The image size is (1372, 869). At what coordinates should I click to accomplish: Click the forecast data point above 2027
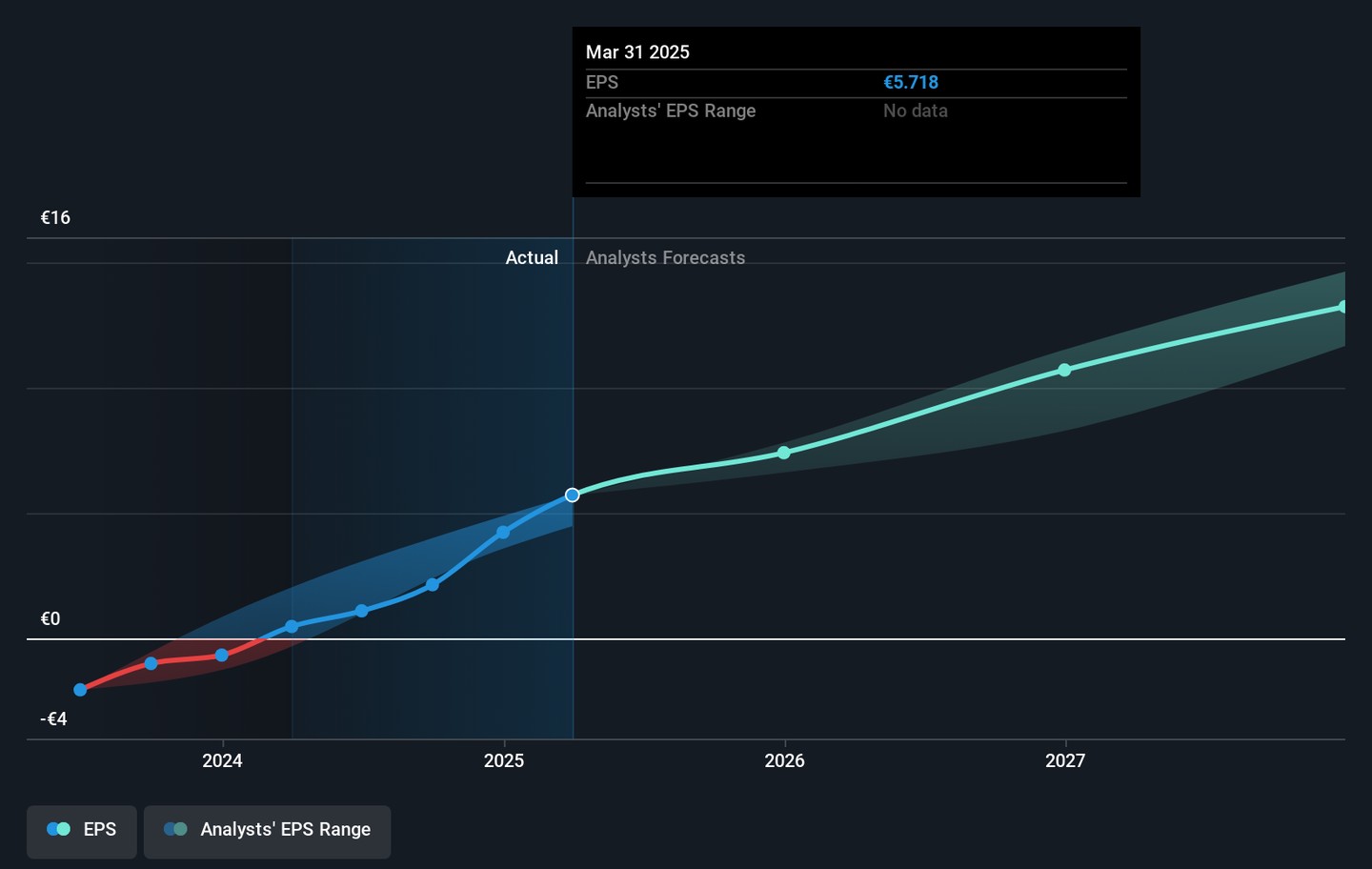coord(1064,370)
